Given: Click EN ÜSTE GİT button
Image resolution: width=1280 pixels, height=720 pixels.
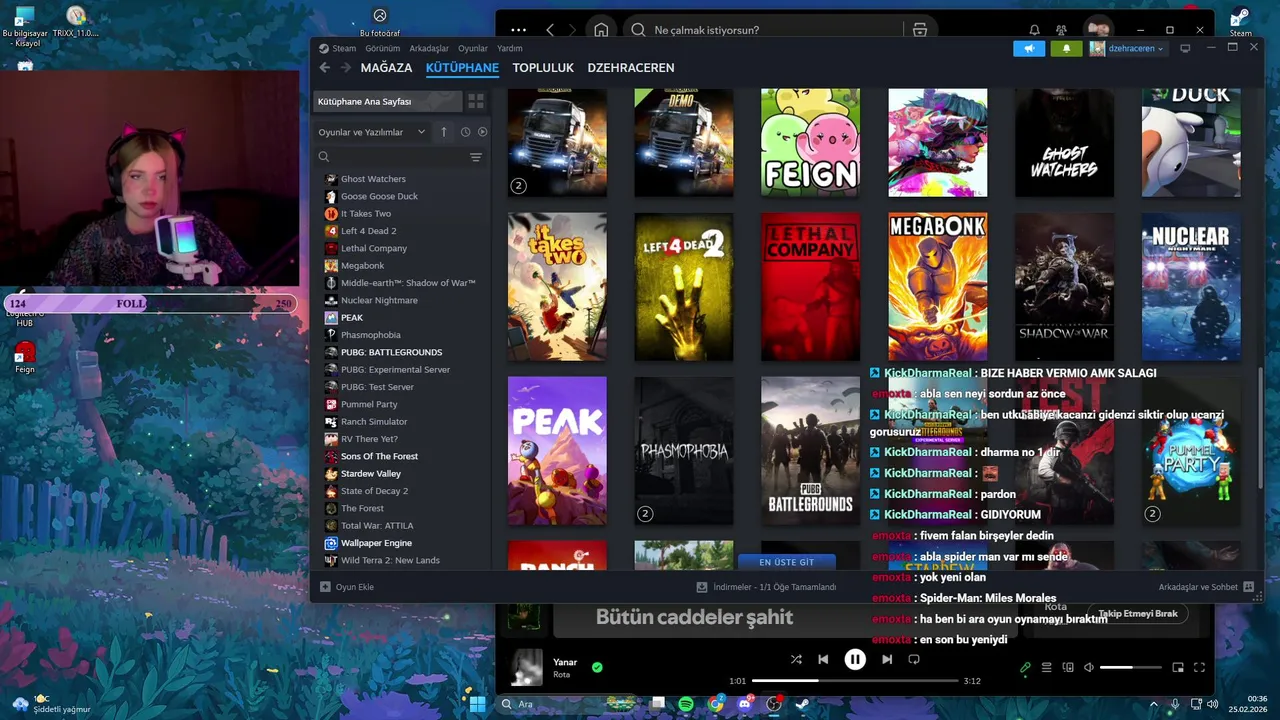Looking at the screenshot, I should tap(786, 562).
